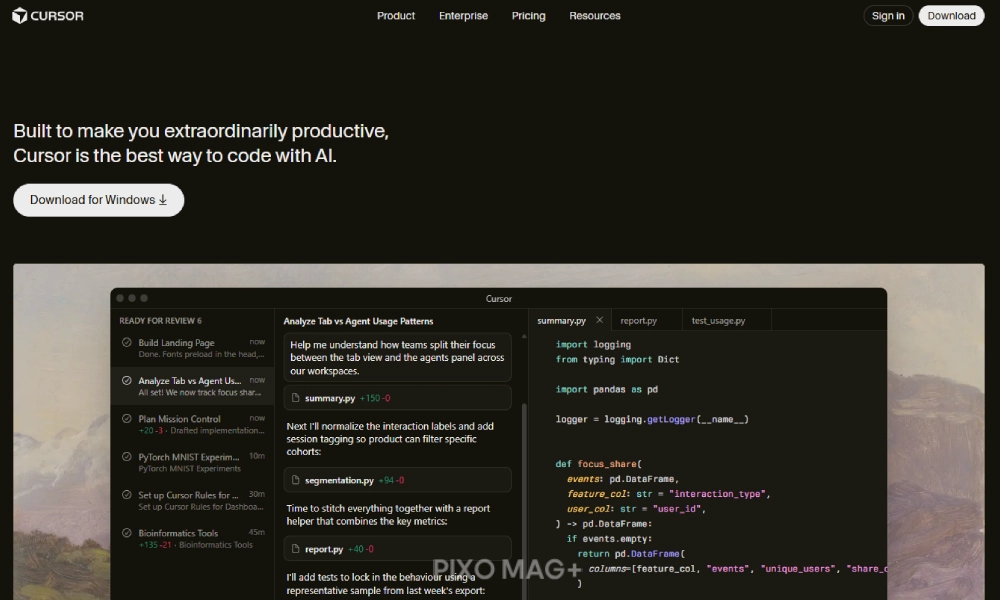Click check icon beside PyTorch MNIST
The image size is (1000, 600).
click(126, 457)
